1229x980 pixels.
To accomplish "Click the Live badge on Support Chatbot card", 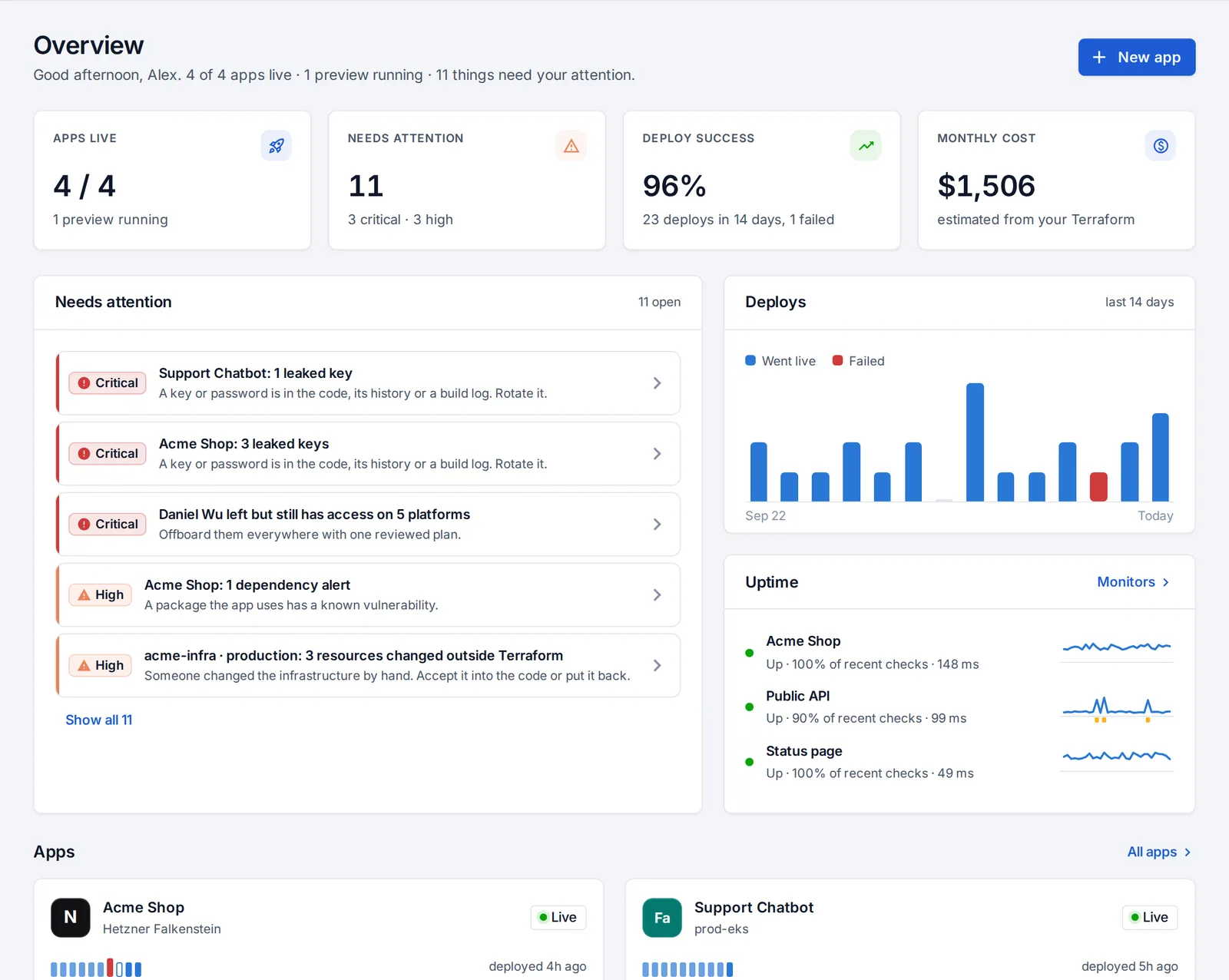I will tap(1150, 918).
